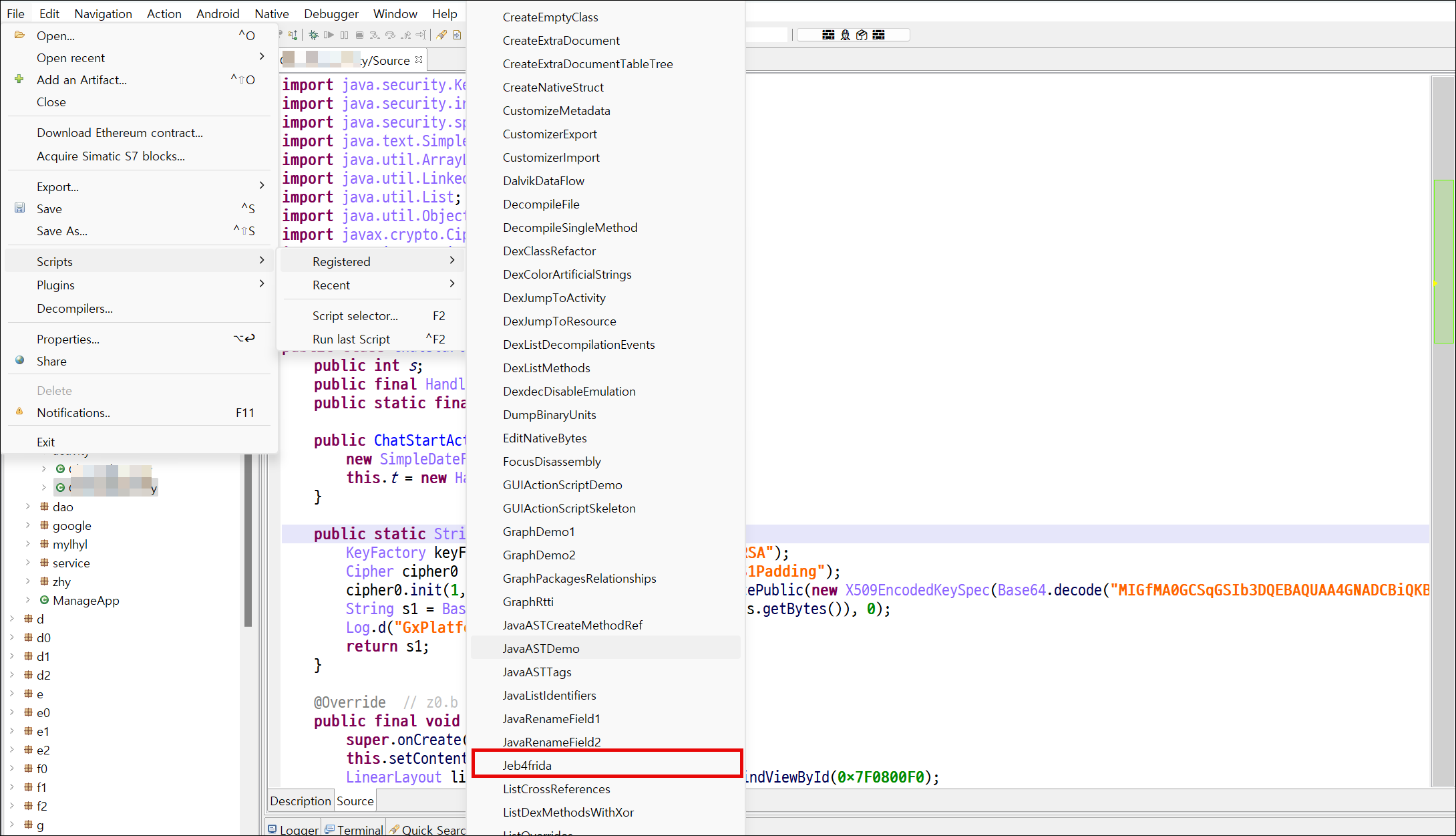1456x836 pixels.
Task: Expand the dao package node
Action: pyautogui.click(x=28, y=507)
